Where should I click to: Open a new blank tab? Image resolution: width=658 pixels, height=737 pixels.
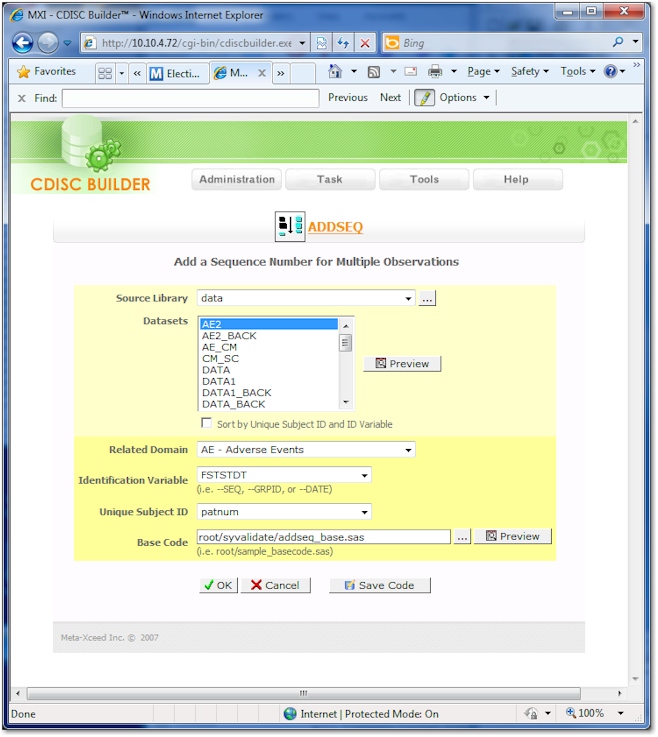click(x=303, y=73)
